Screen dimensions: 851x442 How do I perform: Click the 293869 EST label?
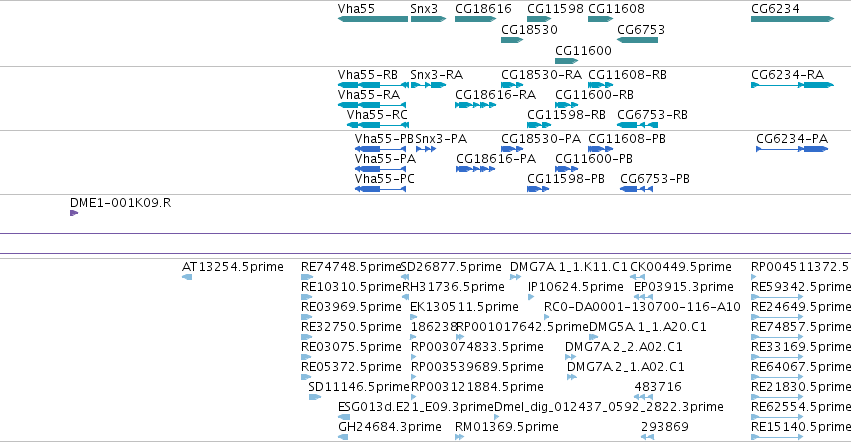pos(665,427)
